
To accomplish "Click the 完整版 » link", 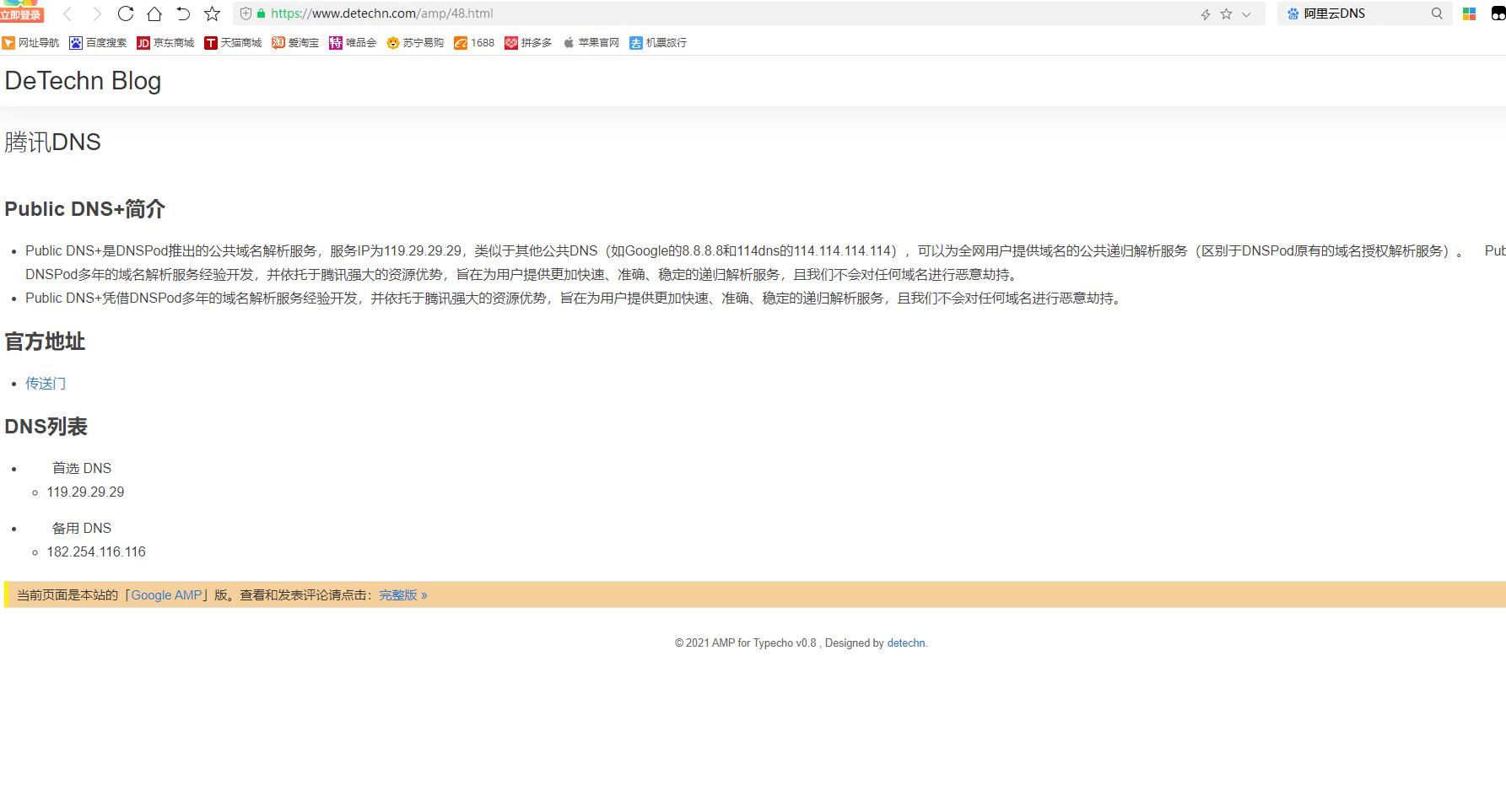I will (402, 595).
